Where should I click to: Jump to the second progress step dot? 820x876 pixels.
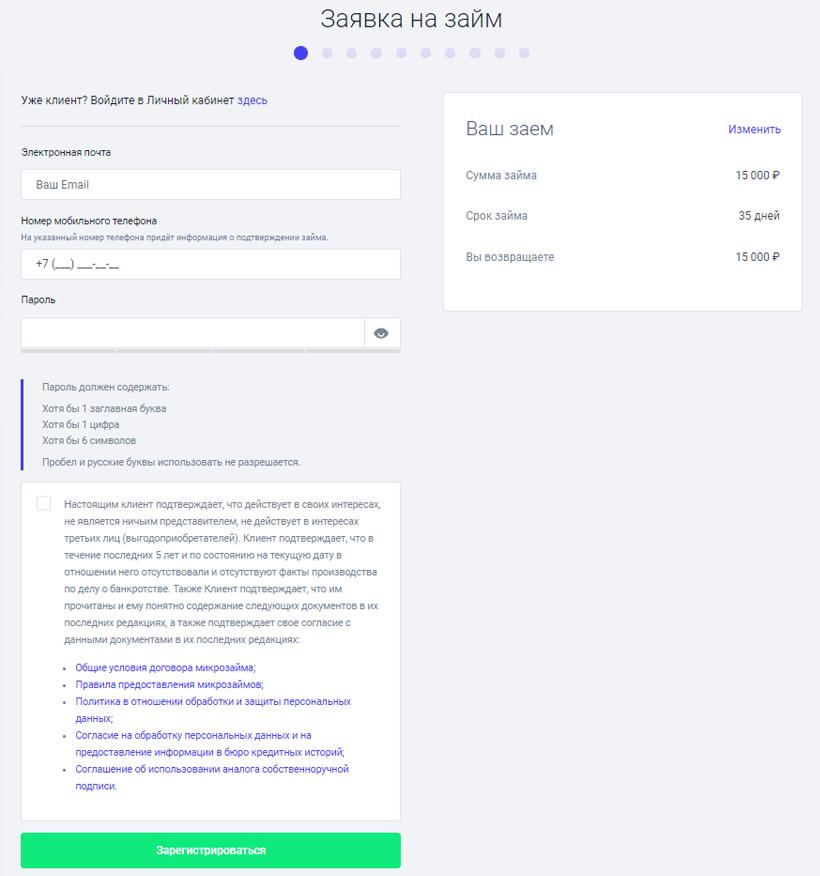[327, 53]
